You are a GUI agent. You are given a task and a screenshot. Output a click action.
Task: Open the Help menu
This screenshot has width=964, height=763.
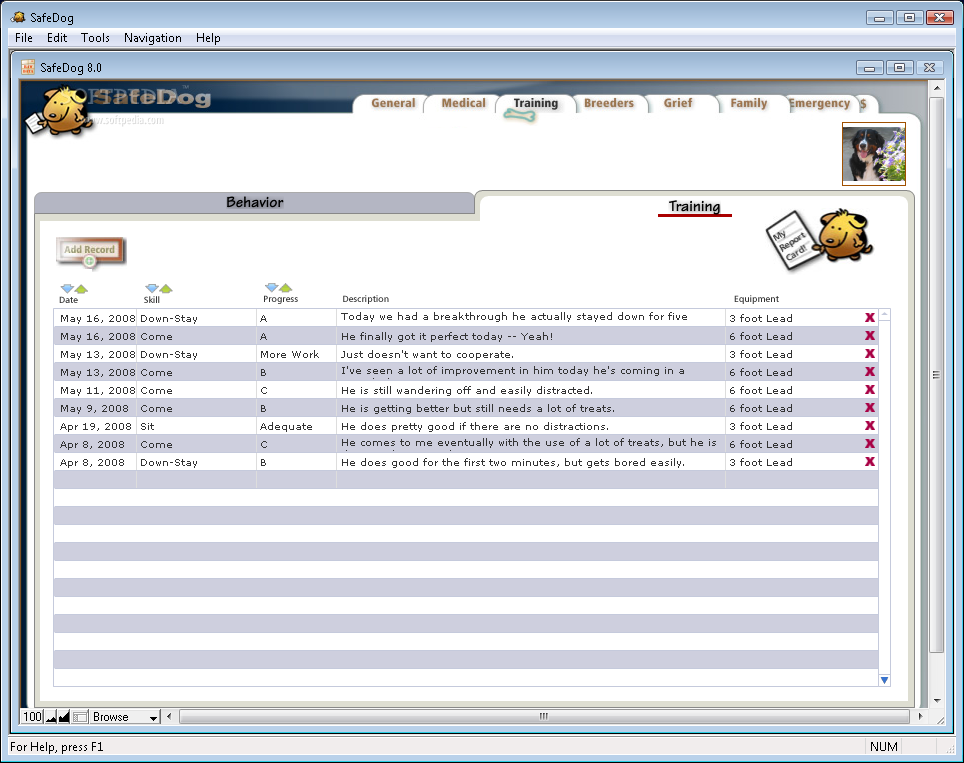208,38
